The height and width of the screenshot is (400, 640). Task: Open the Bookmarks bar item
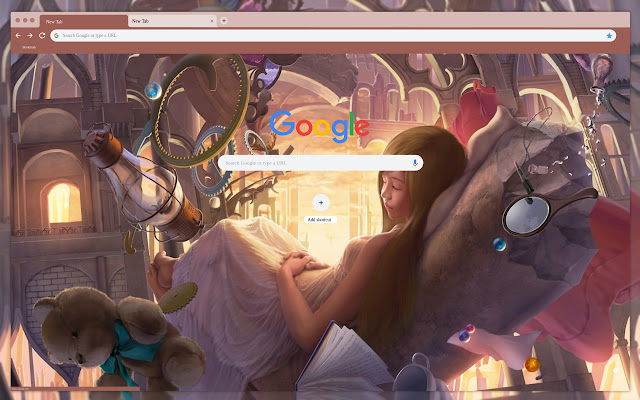(x=27, y=47)
